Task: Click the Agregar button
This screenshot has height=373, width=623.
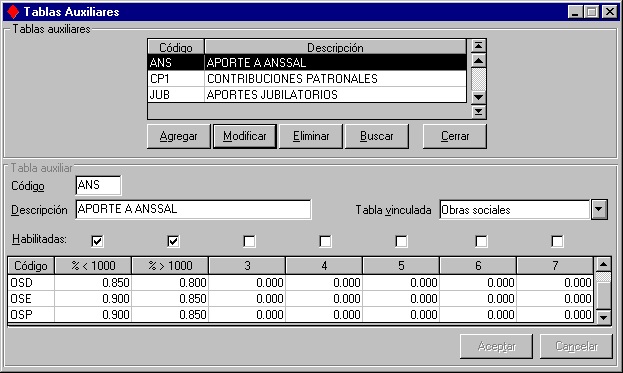Action: click(178, 136)
